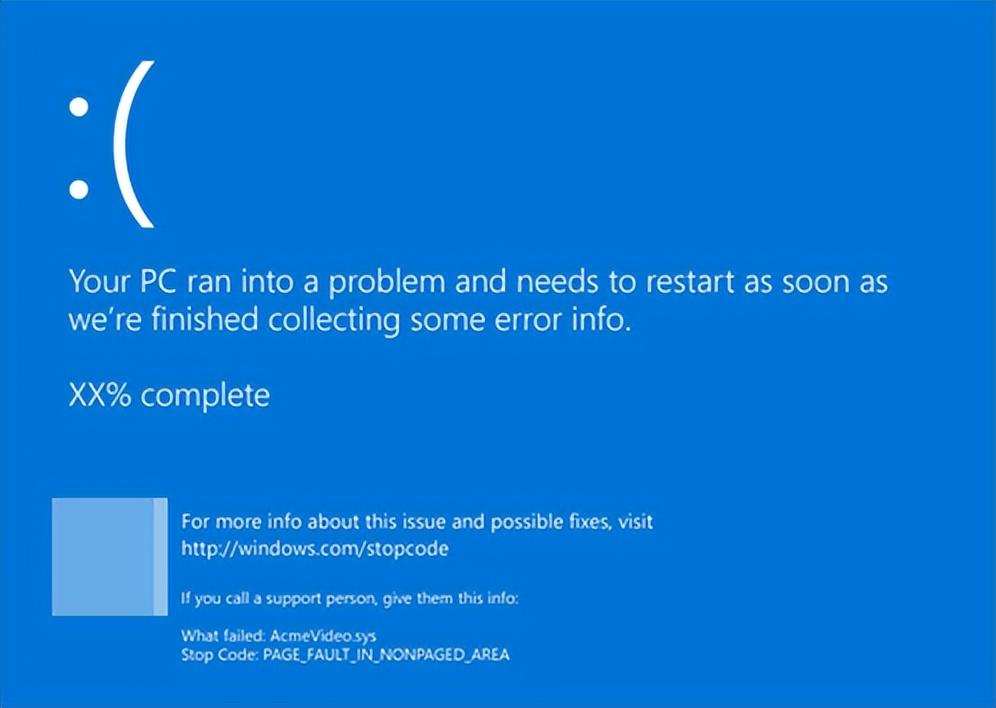Click the 'What failed:' label
This screenshot has width=996, height=708.
[x=223, y=636]
